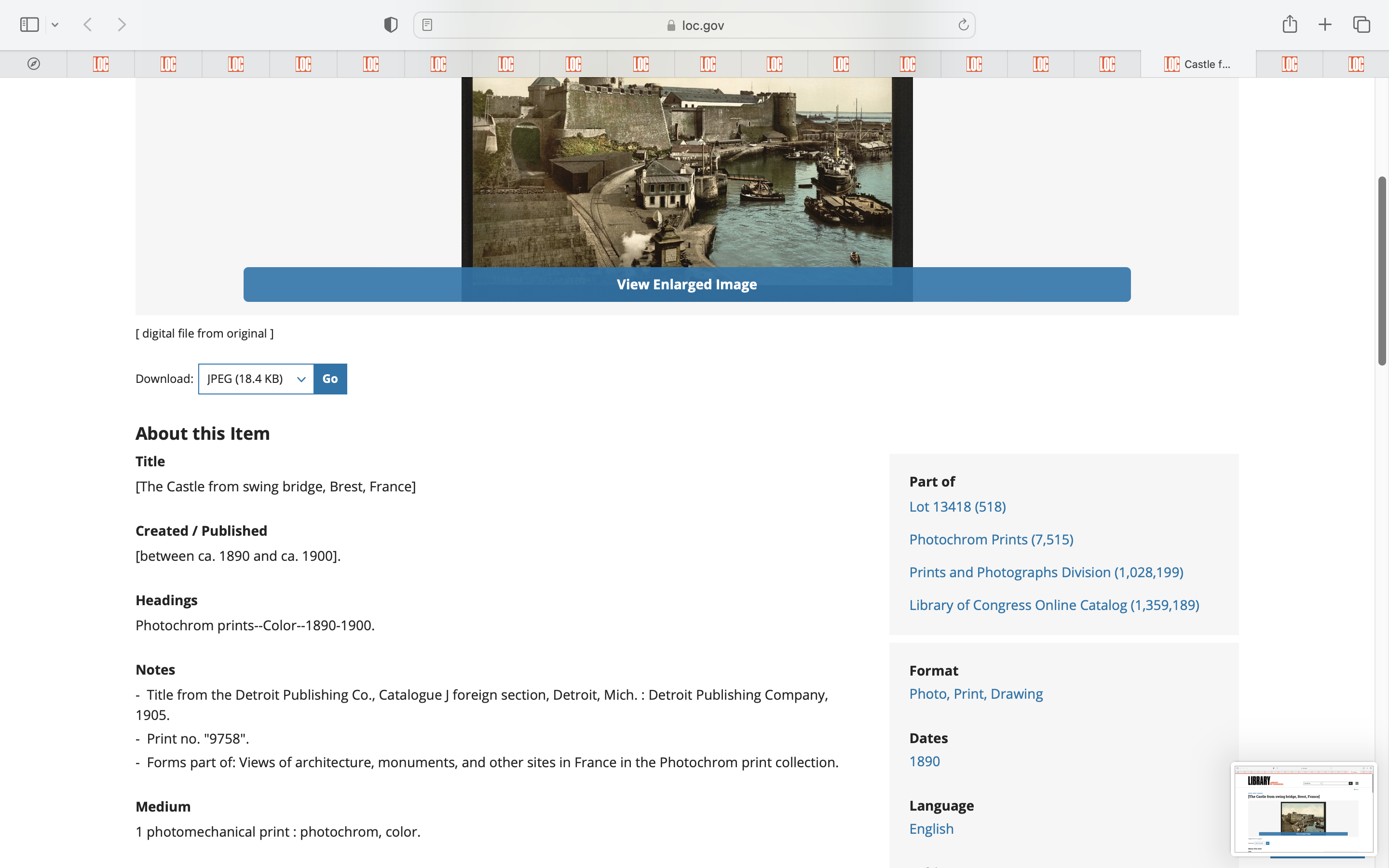Click the page's vertical scrollbar thumb
The width and height of the screenshot is (1389, 868).
[x=1382, y=271]
